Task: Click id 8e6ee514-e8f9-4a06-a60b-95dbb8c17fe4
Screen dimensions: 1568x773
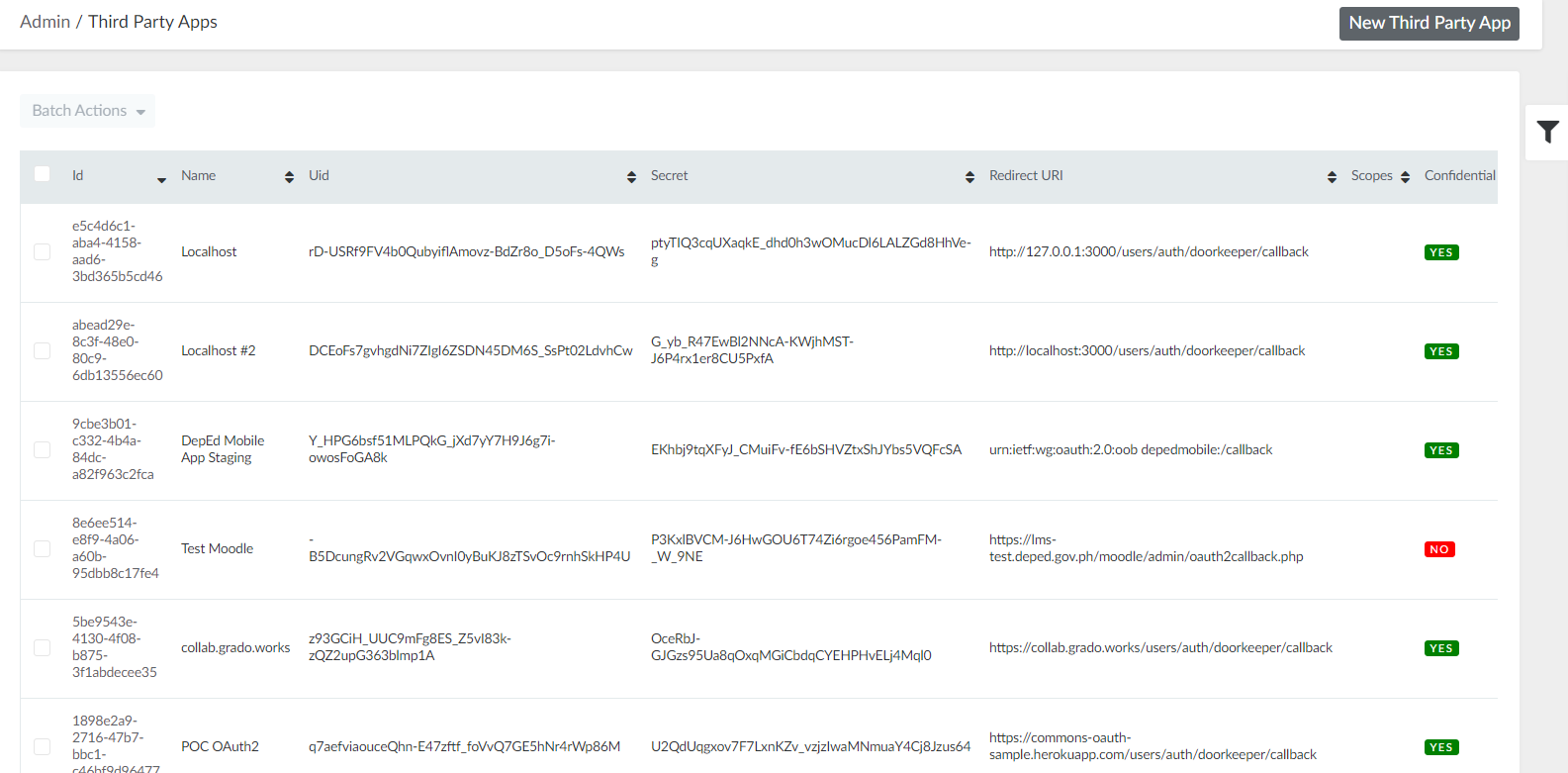Action: click(115, 548)
